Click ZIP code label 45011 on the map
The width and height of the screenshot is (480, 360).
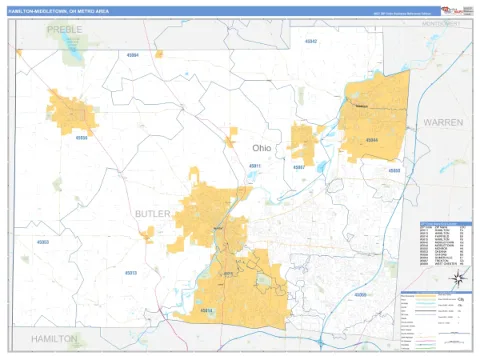255,166
